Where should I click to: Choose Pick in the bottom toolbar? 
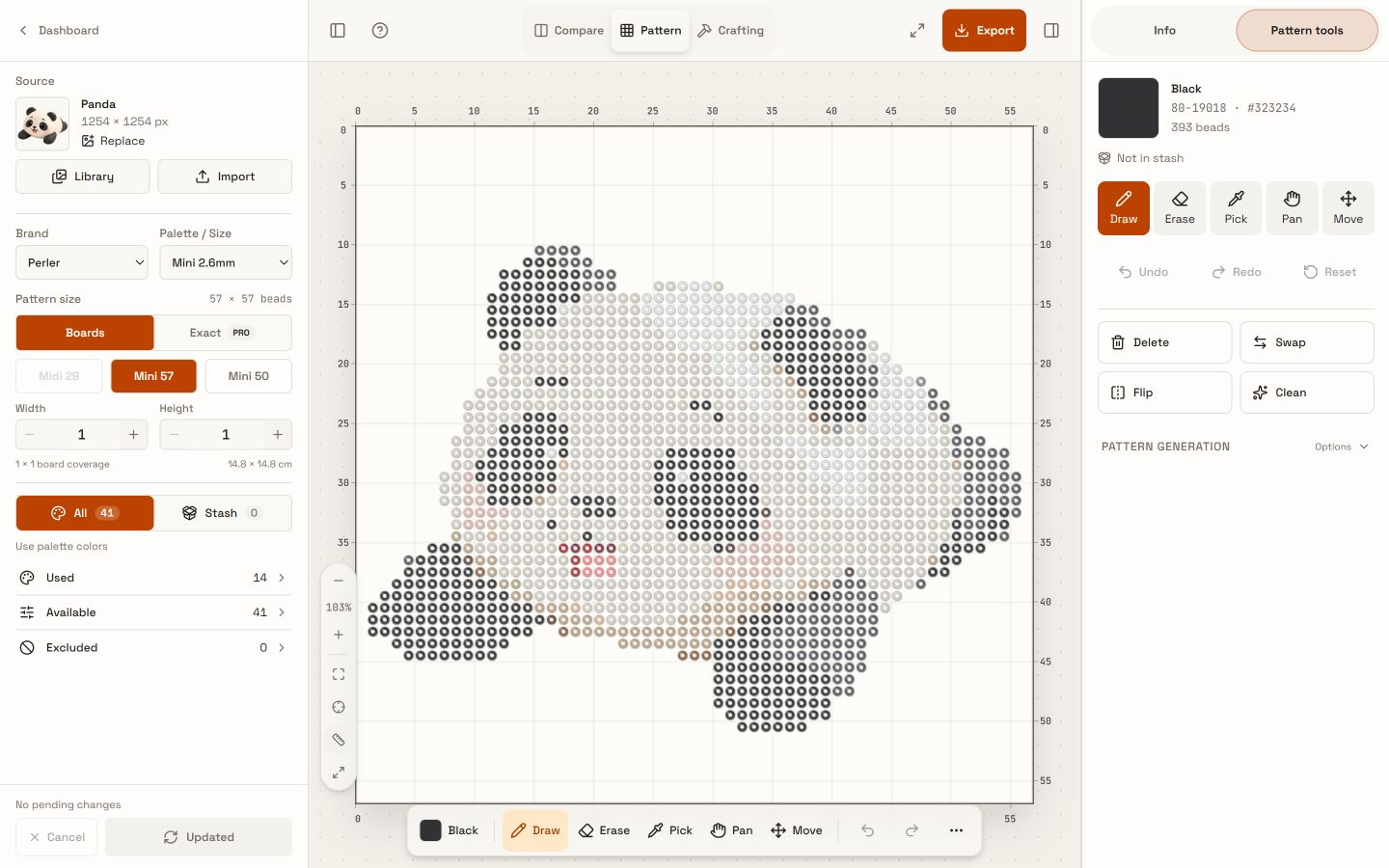[670, 830]
